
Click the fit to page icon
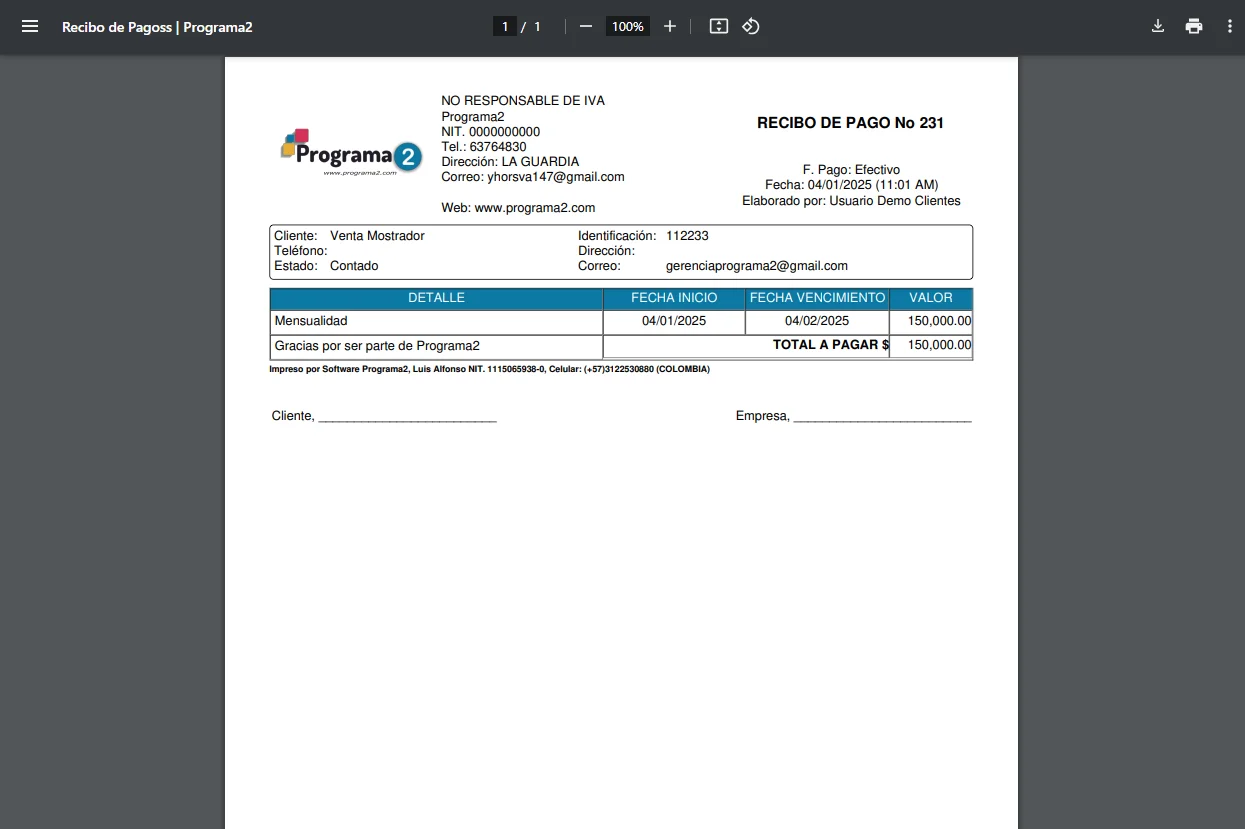[x=718, y=27]
